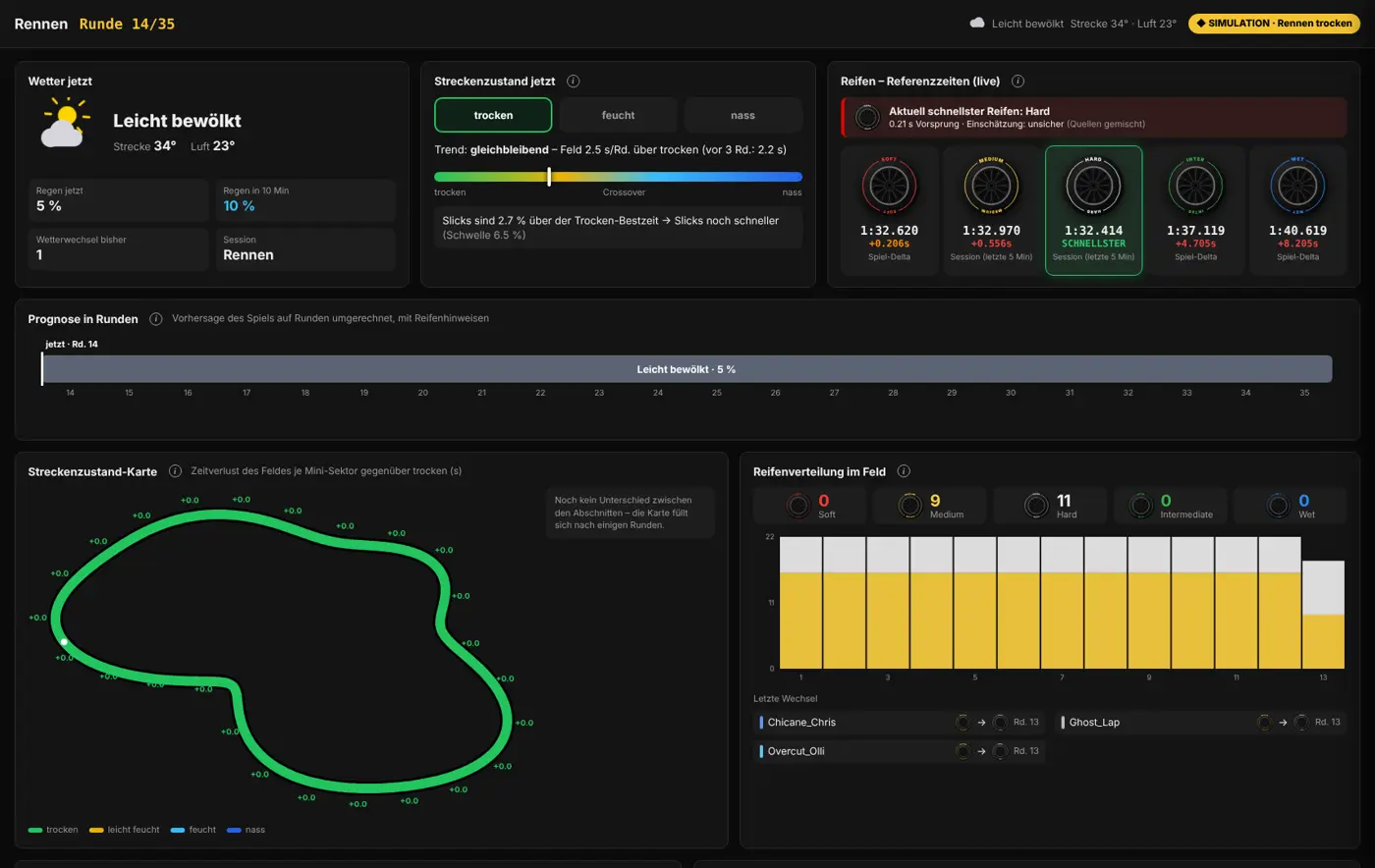Select the Medium tyre card 1:32.970
Viewport: 1375px width, 868px height.
[991, 210]
